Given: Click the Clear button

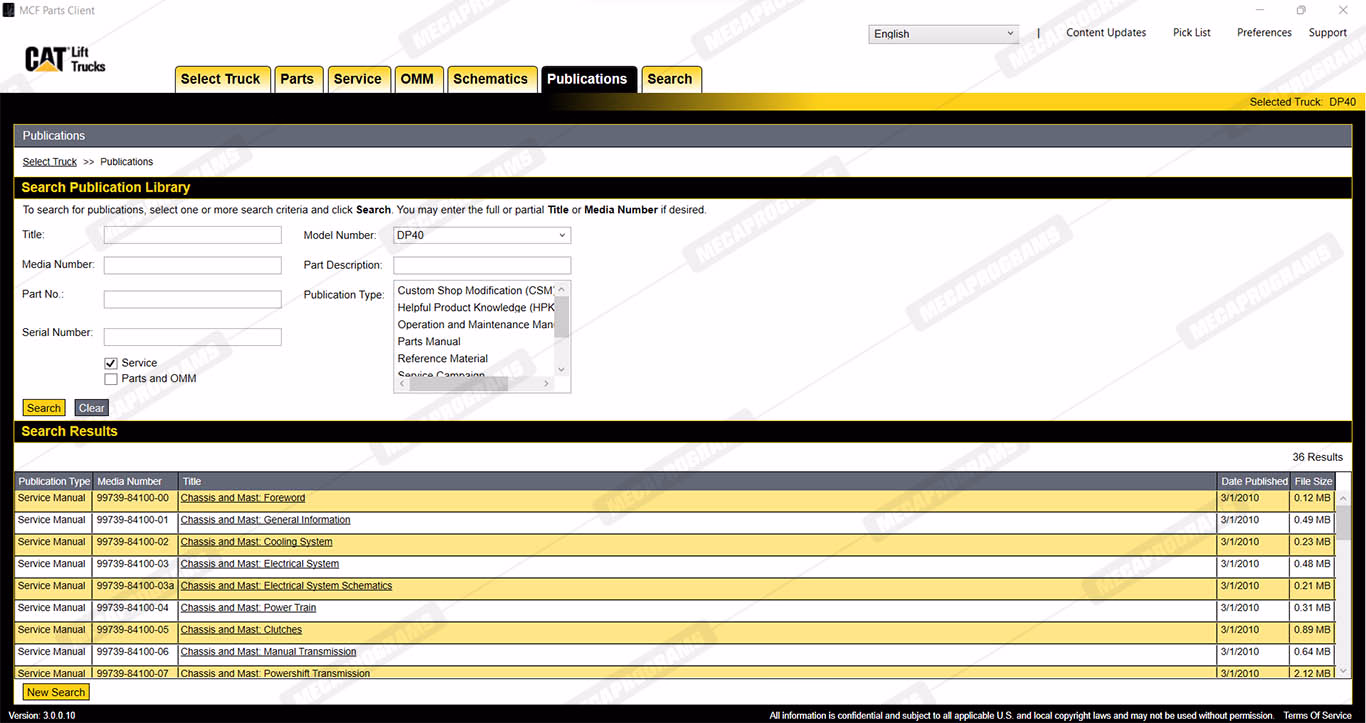Looking at the screenshot, I should click(x=92, y=408).
